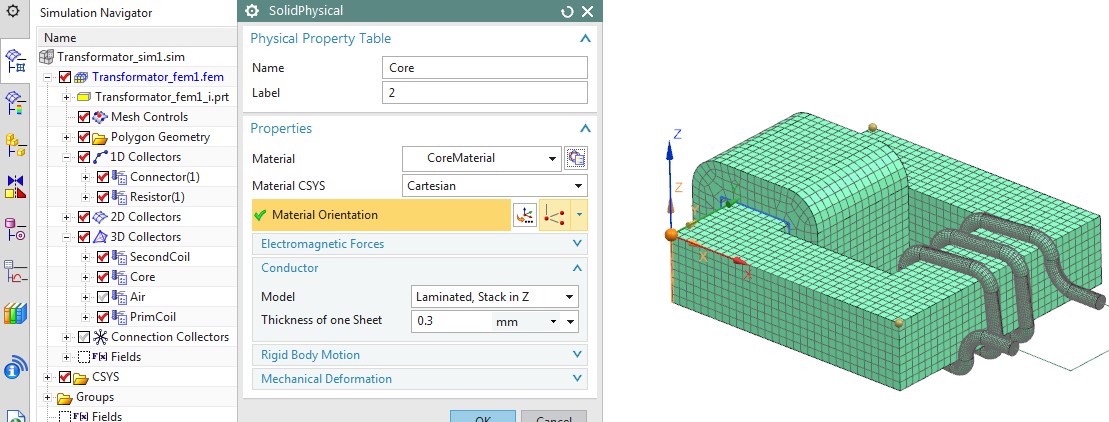The image size is (1109, 422).
Task: Click the orange origin point in the viewport
Action: coord(671,235)
